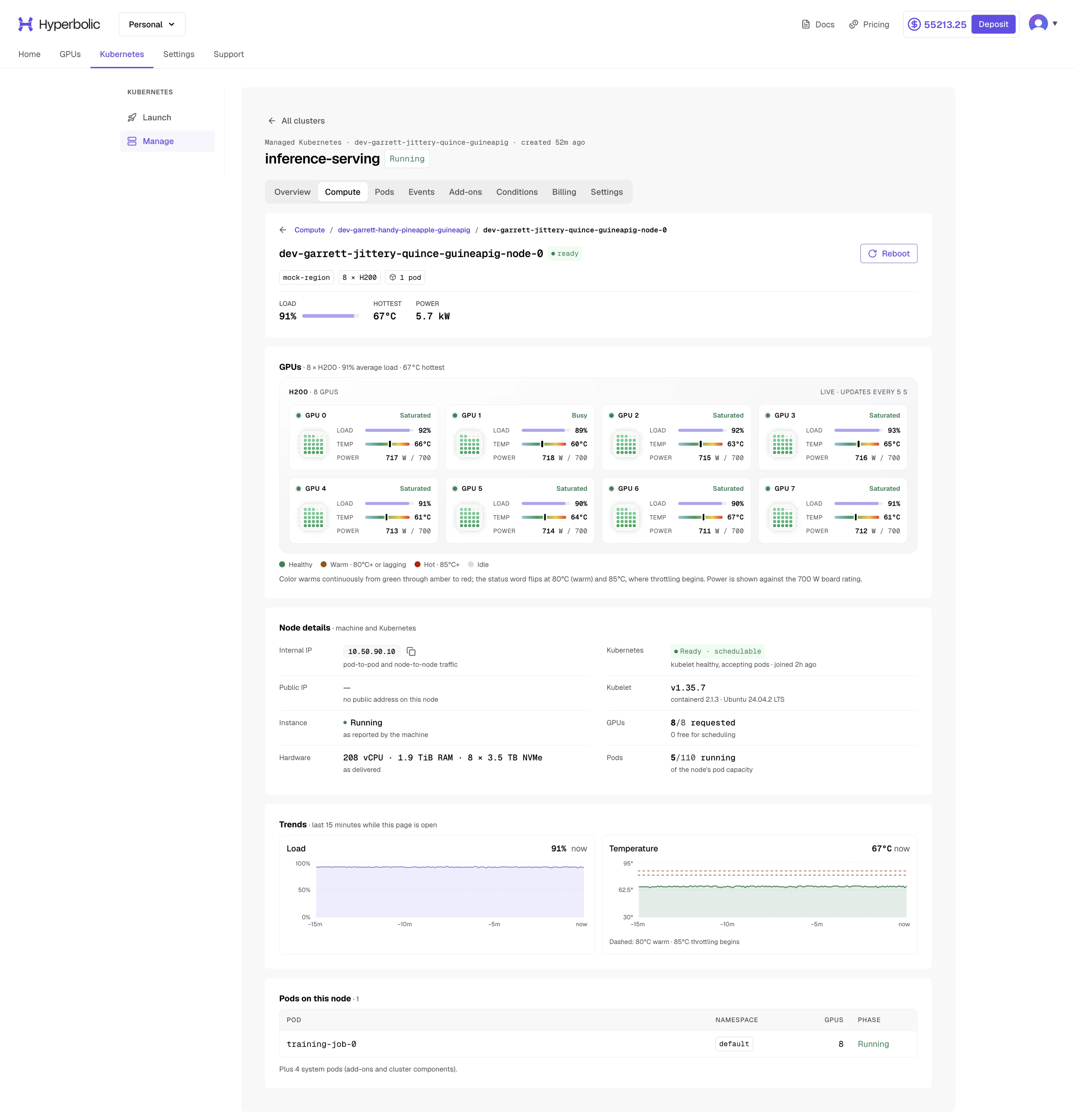Click the node LOAD 91% progress bar
1075x1120 pixels.
330,316
